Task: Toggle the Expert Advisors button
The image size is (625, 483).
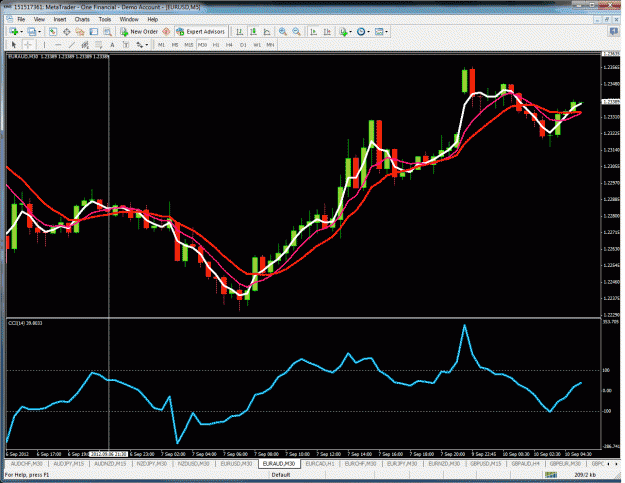Action: point(200,31)
